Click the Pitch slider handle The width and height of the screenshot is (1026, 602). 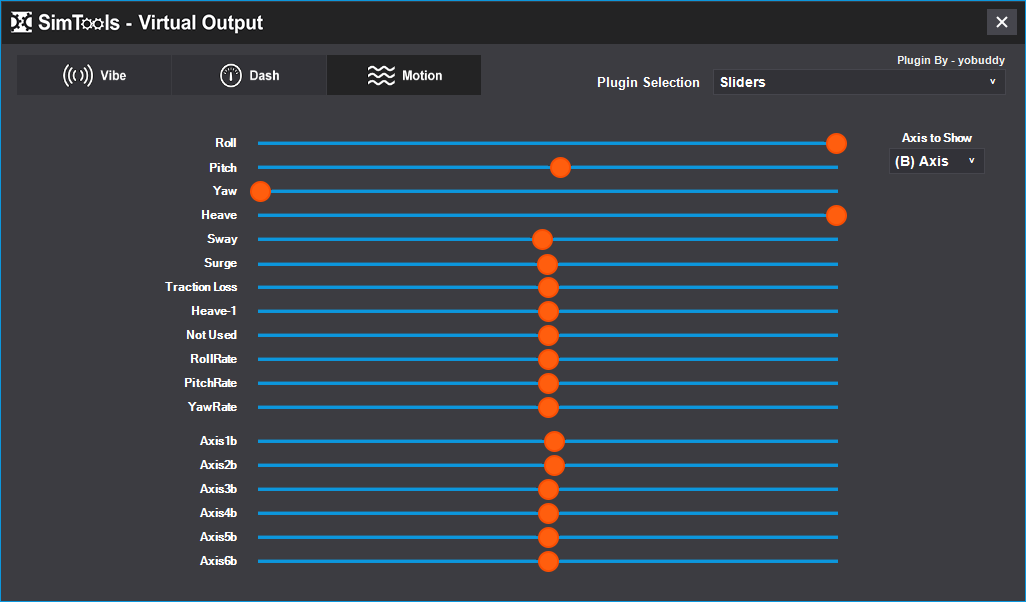tap(560, 167)
